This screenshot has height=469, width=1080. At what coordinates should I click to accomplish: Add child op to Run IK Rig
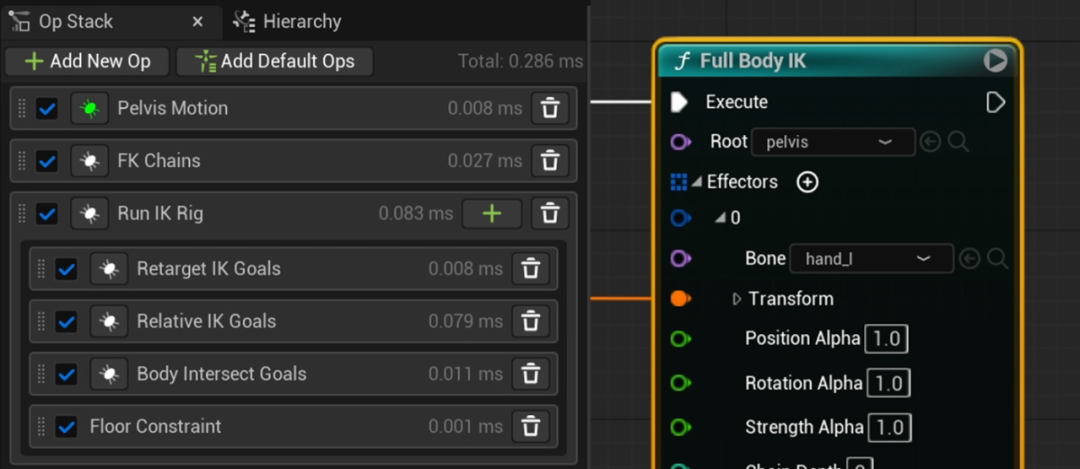(x=492, y=213)
